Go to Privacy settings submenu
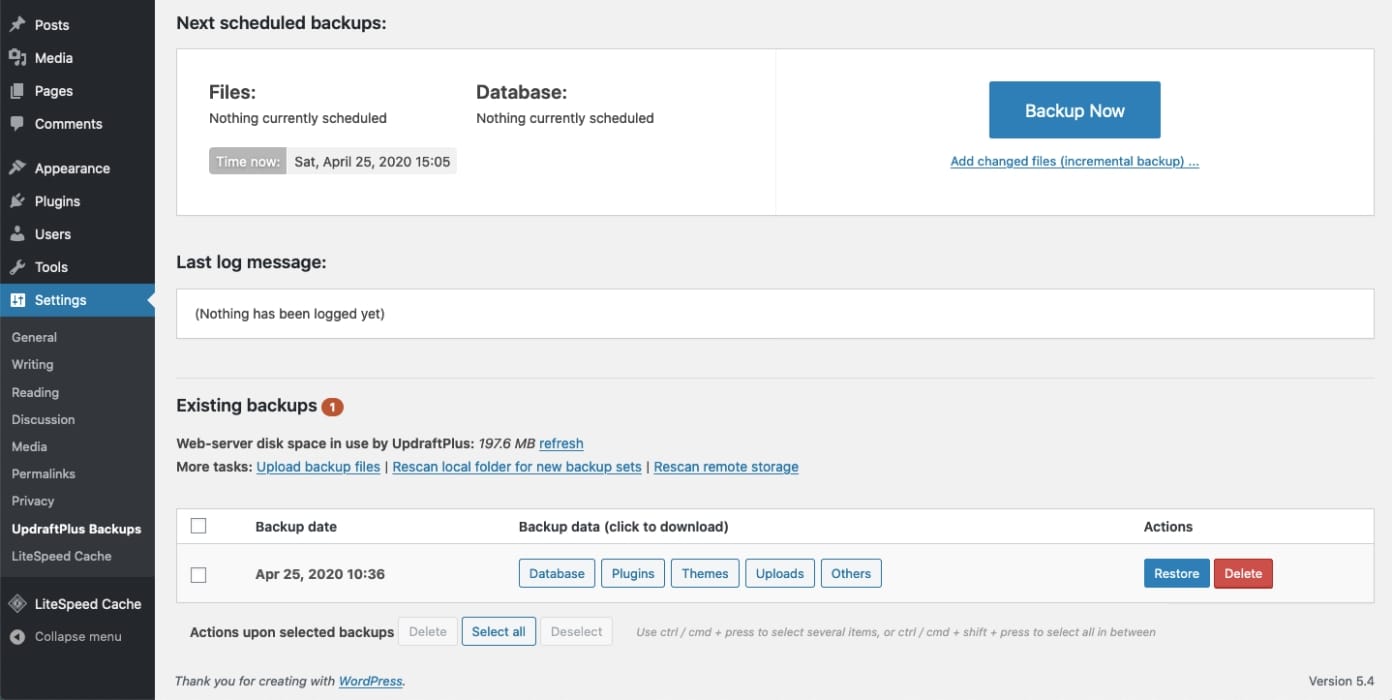This screenshot has width=1392, height=700. pyautogui.click(x=33, y=501)
